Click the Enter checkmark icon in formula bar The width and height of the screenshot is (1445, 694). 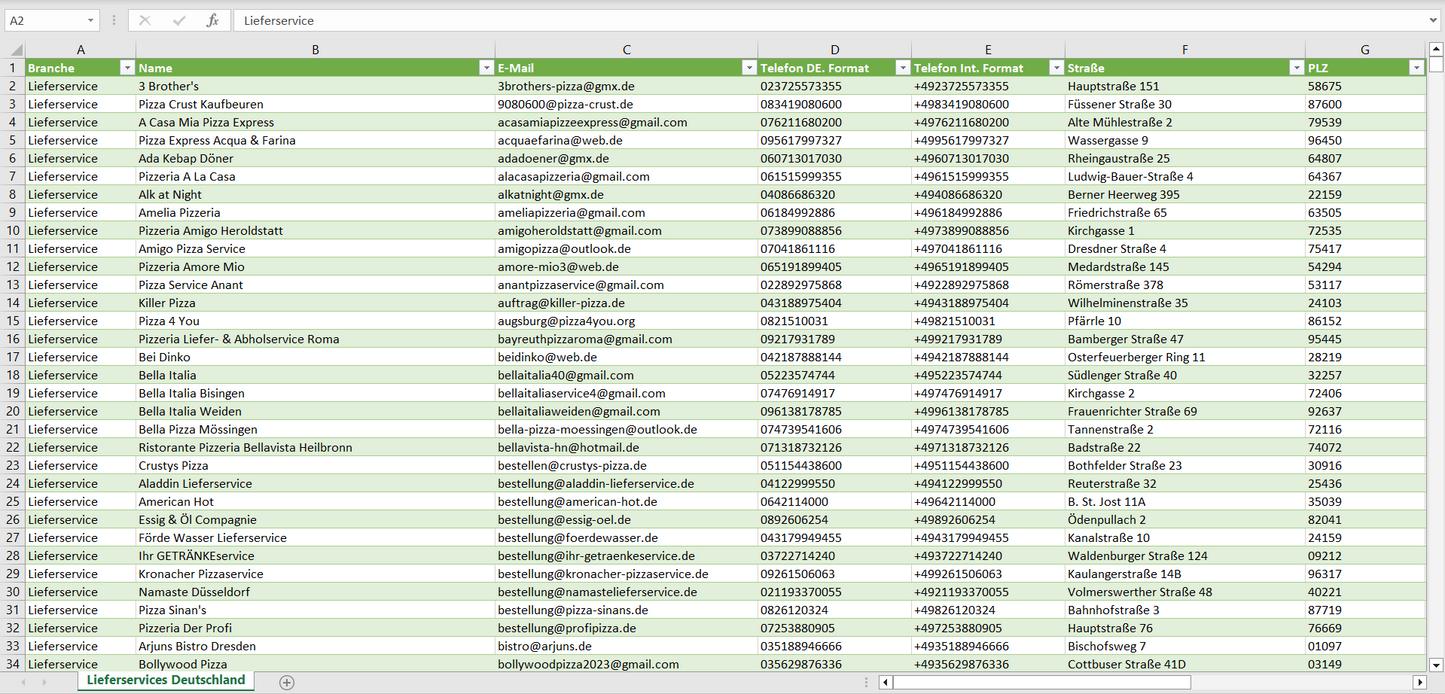(x=179, y=20)
